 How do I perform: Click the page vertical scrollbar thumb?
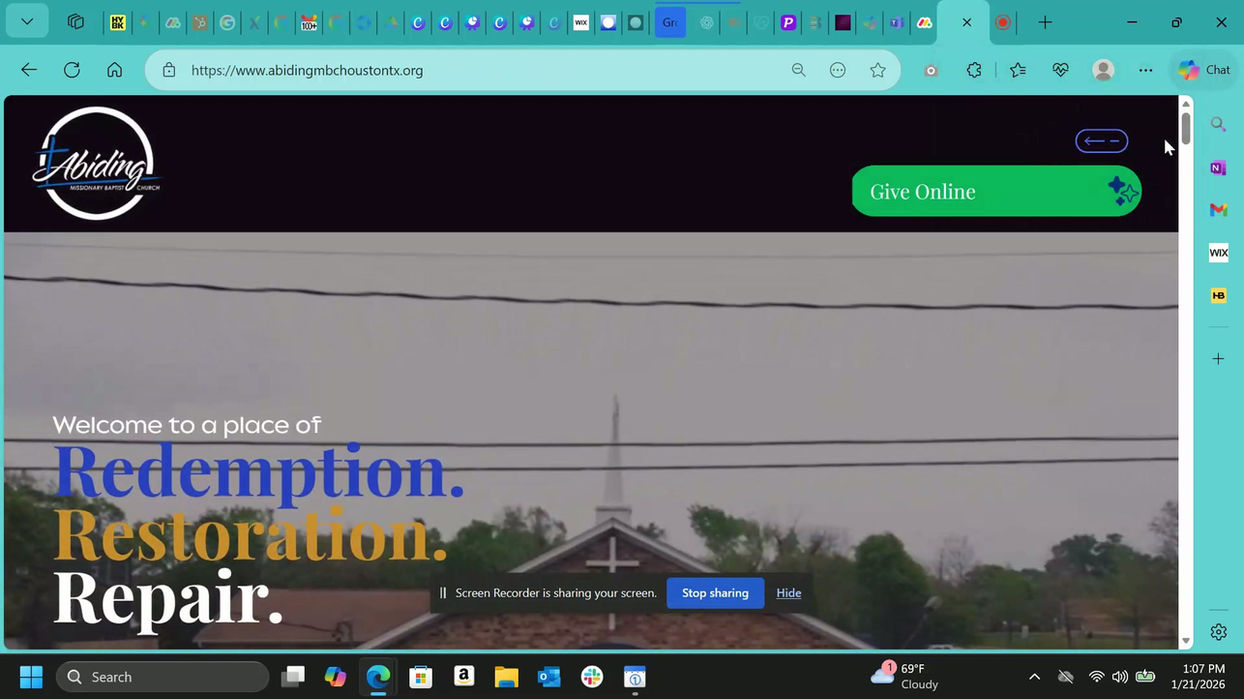click(1186, 128)
